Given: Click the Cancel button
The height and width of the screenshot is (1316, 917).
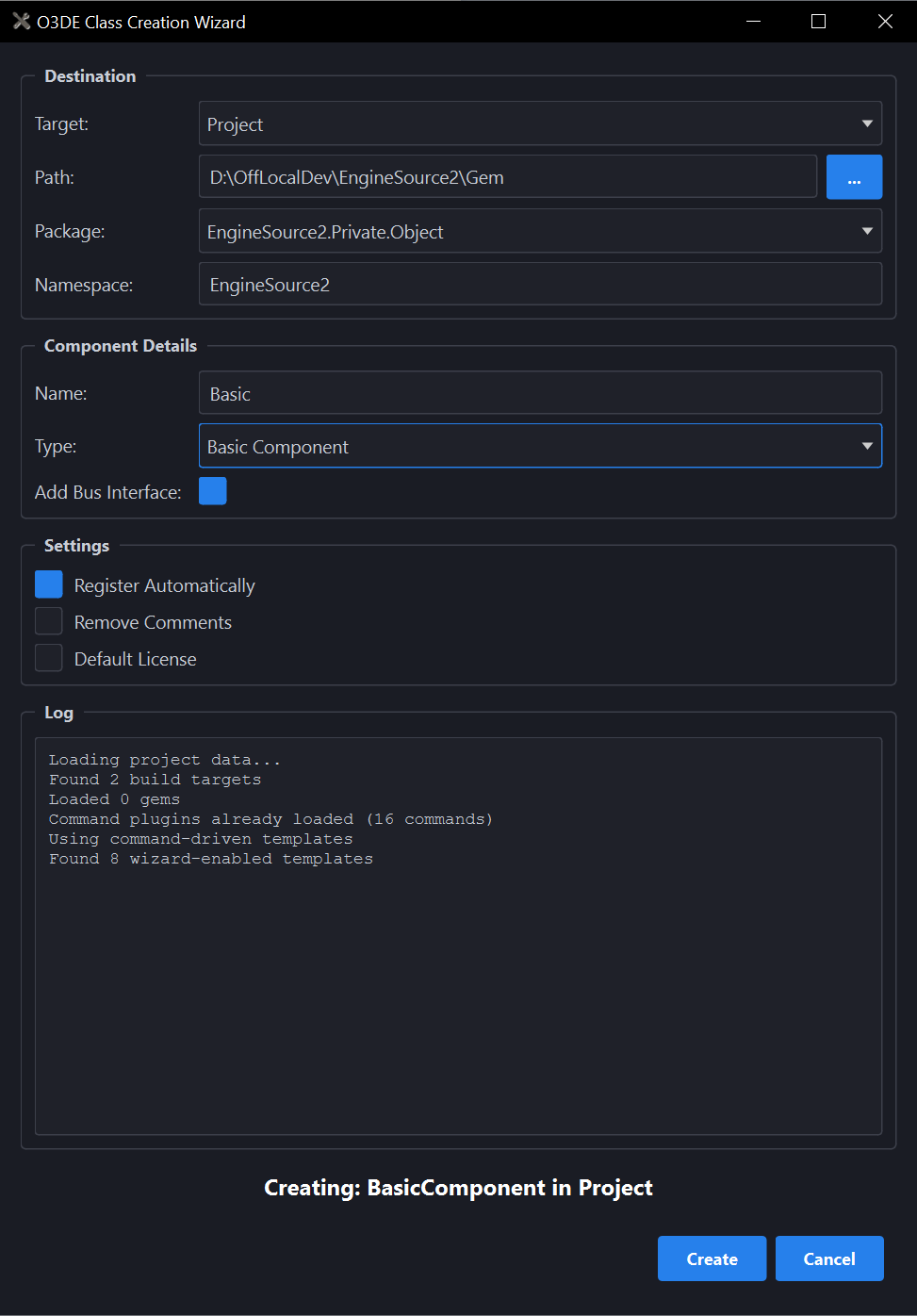Looking at the screenshot, I should click(x=829, y=1258).
